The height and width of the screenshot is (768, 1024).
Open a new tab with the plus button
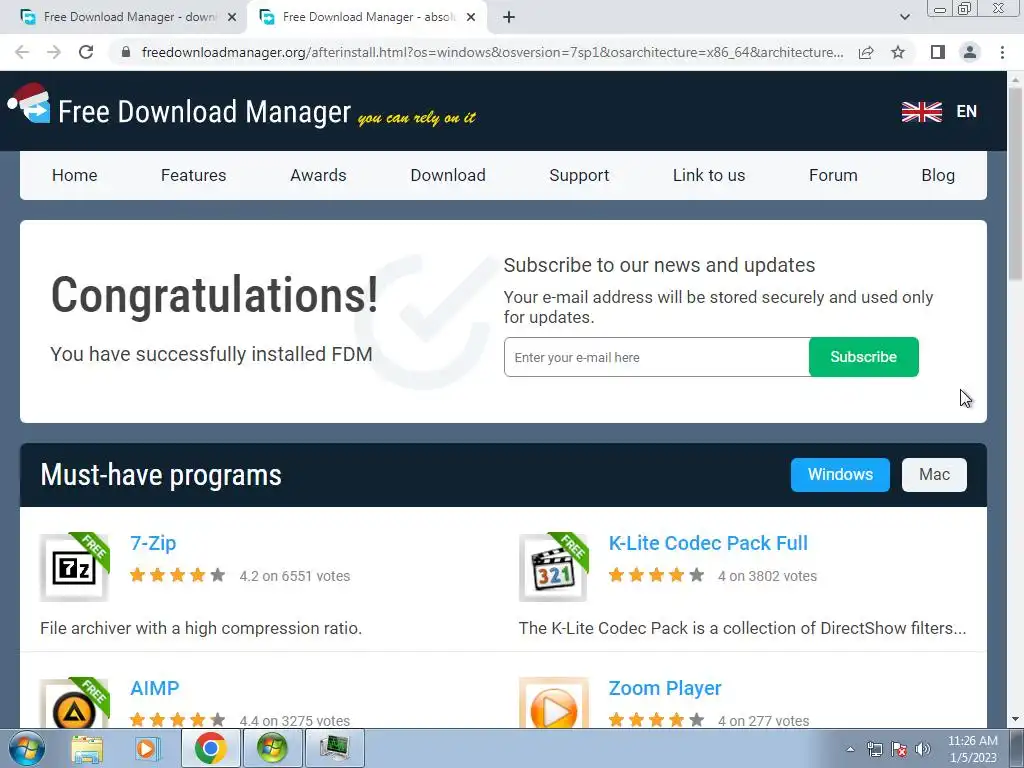point(509,18)
